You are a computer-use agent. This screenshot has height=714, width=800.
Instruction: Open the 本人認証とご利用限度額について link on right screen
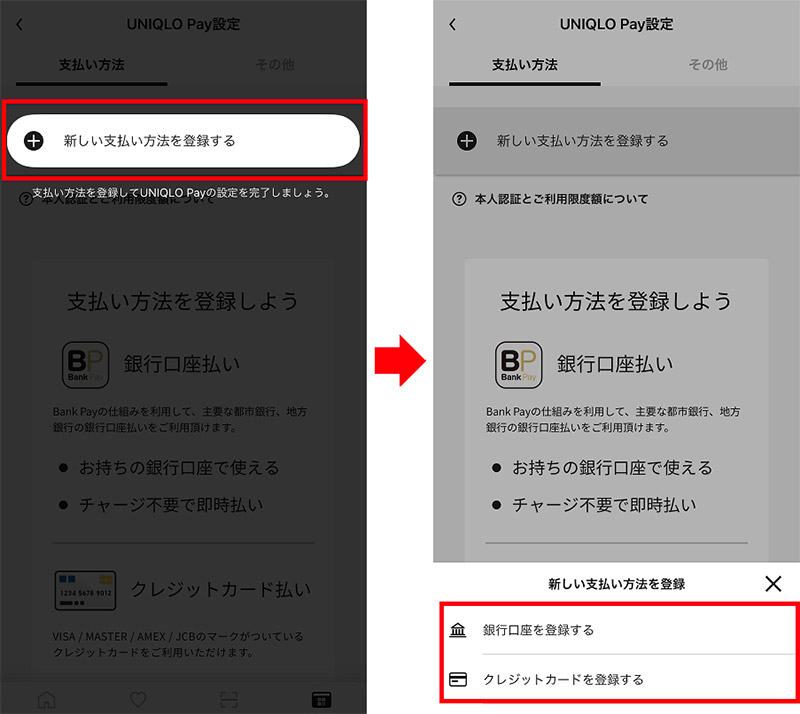coord(561,199)
